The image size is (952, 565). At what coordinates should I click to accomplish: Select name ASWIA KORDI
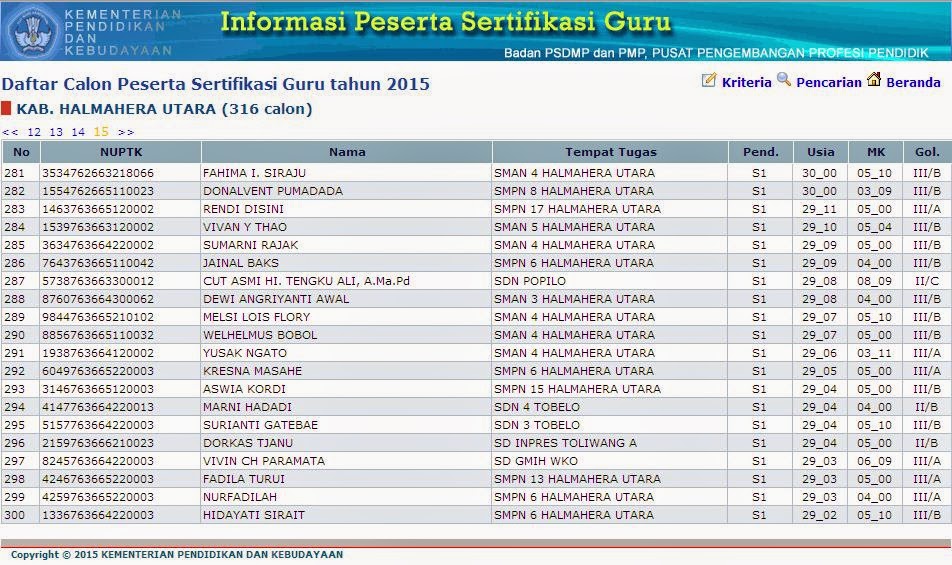point(244,389)
